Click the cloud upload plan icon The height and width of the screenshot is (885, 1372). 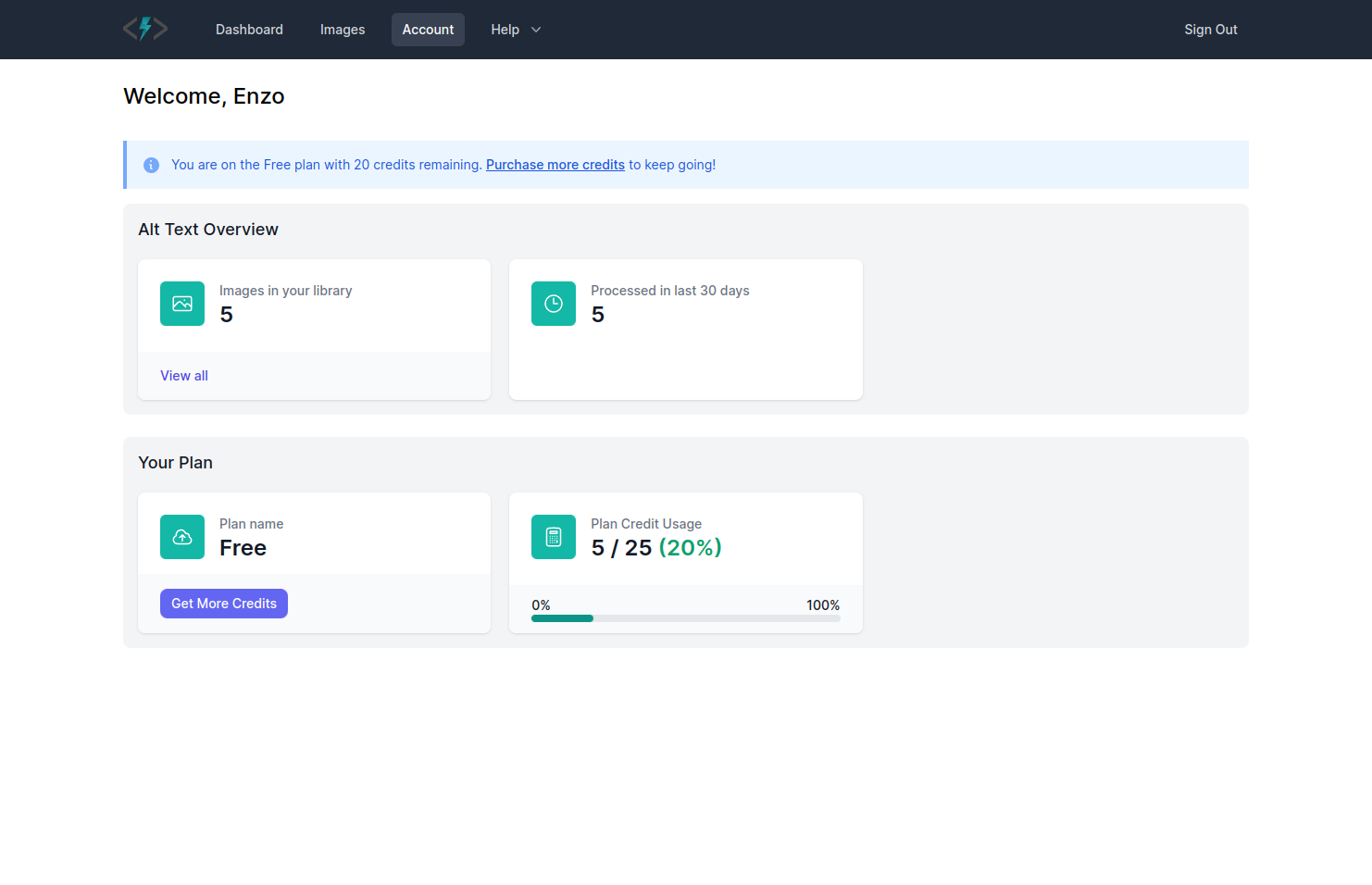(x=182, y=537)
